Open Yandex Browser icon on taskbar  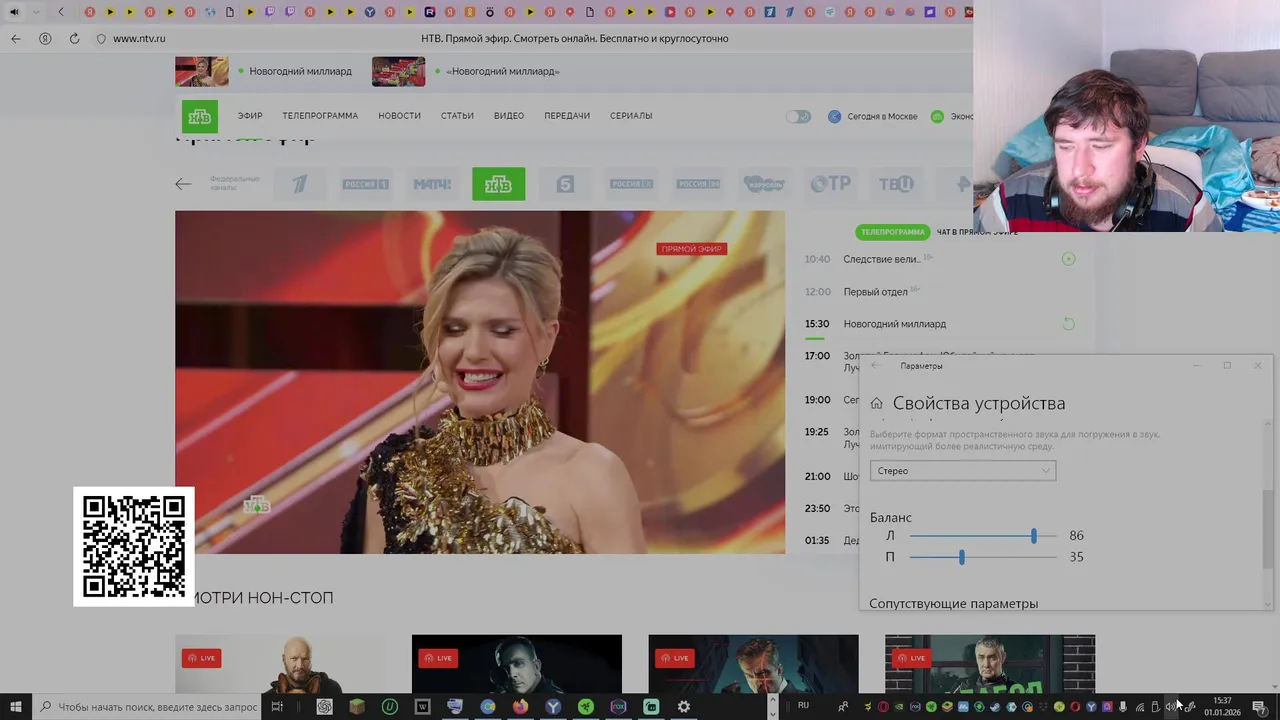(x=553, y=707)
